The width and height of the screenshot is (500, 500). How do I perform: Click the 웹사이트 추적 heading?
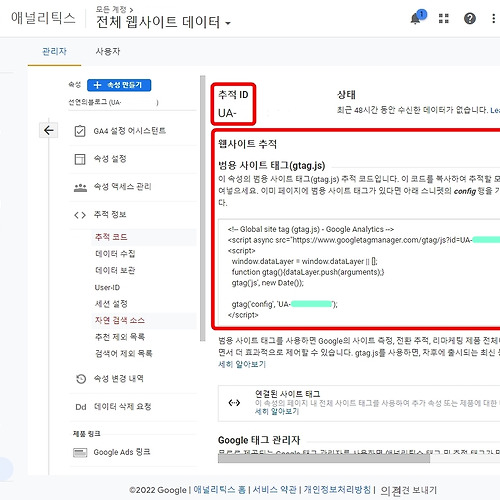coord(247,144)
